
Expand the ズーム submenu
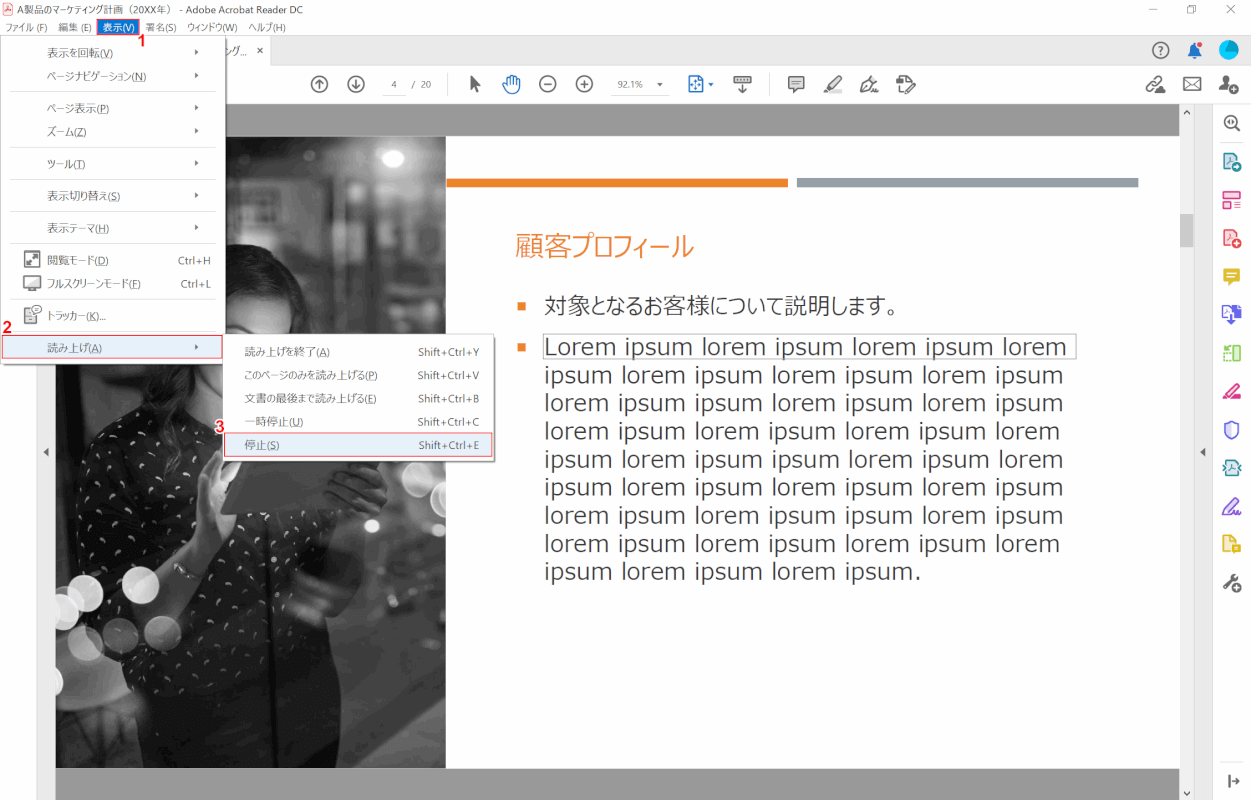pos(112,132)
